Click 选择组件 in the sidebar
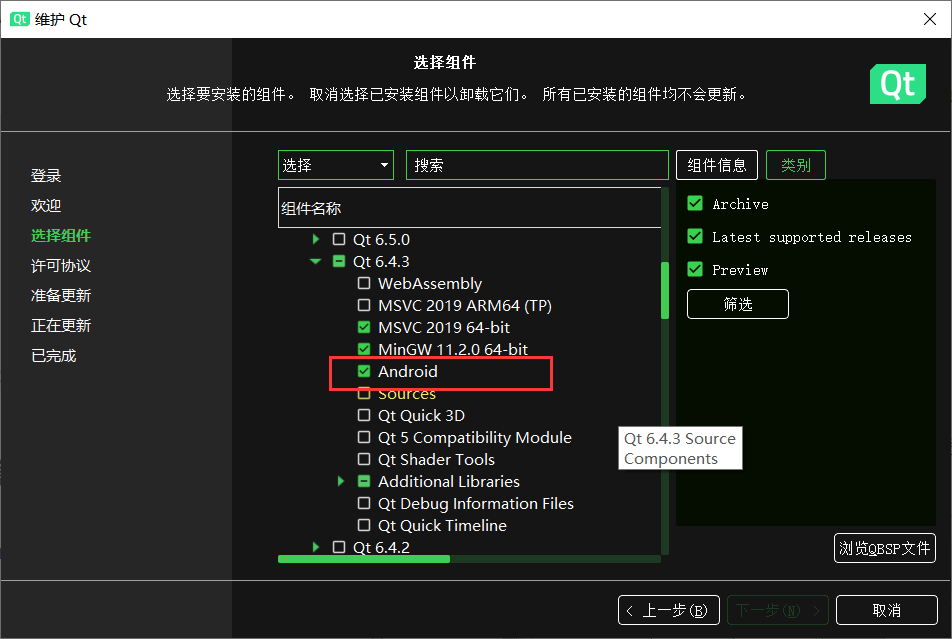Viewport: 952px width, 639px height. pos(61,236)
